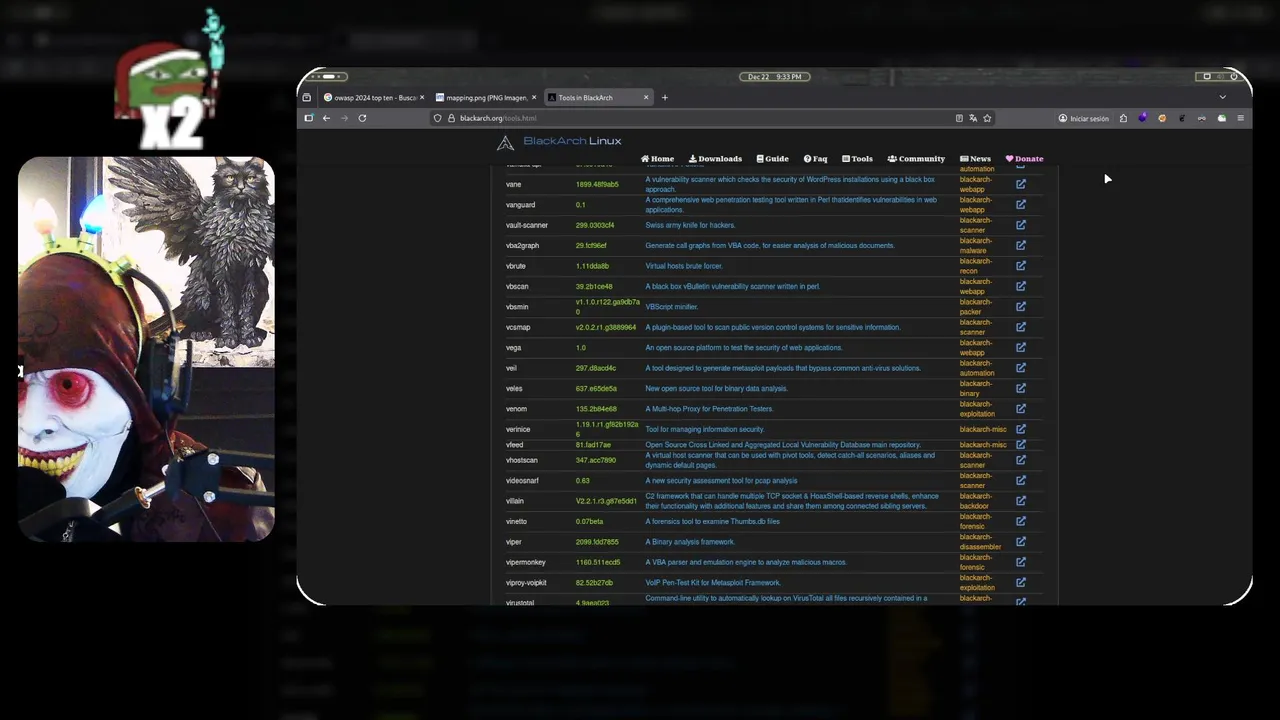The height and width of the screenshot is (720, 1280).
Task: Click version 1899.48f9ab5 of vane
Action: 597,185
